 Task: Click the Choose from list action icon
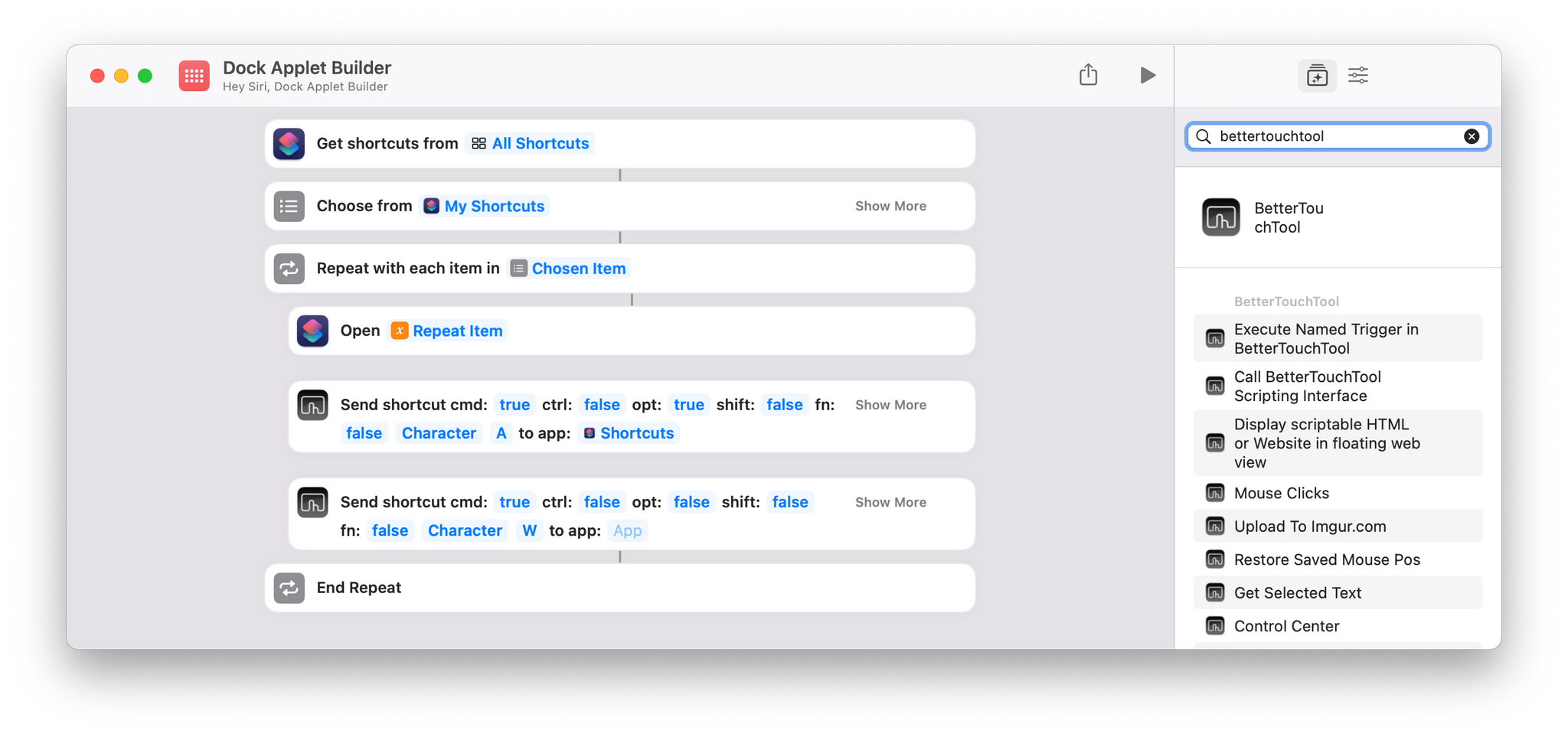(289, 206)
